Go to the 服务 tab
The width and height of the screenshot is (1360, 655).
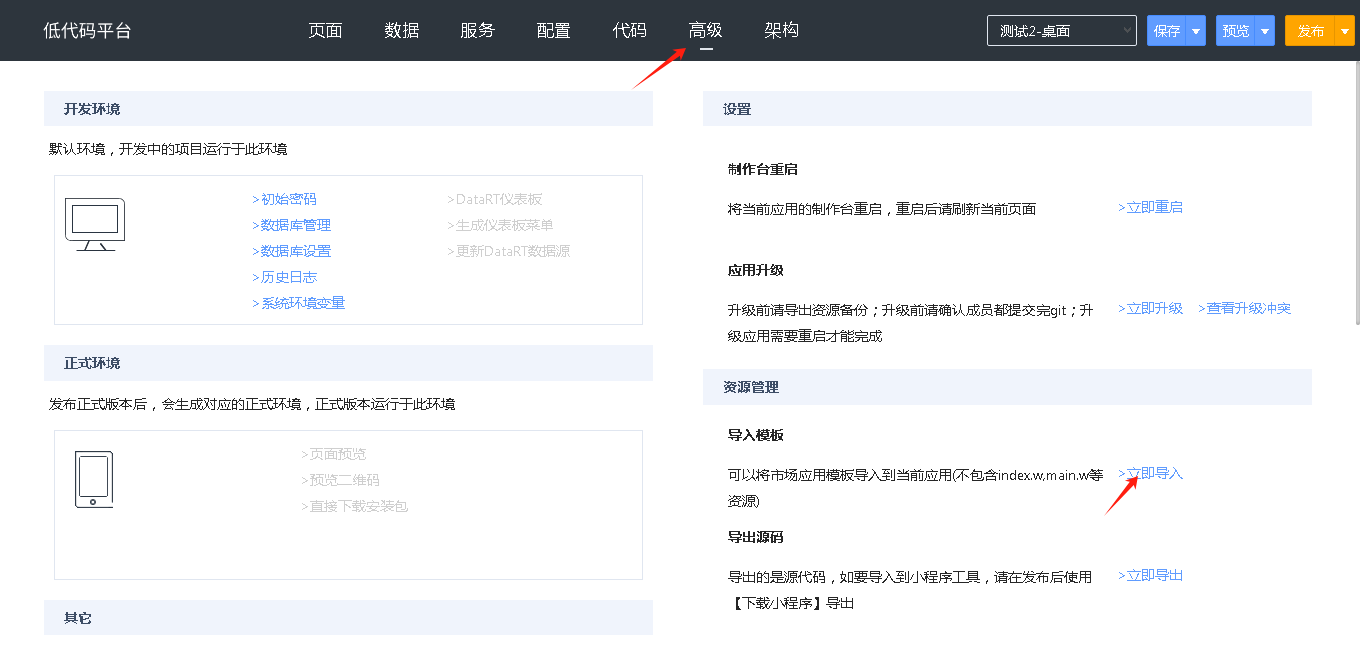477,31
